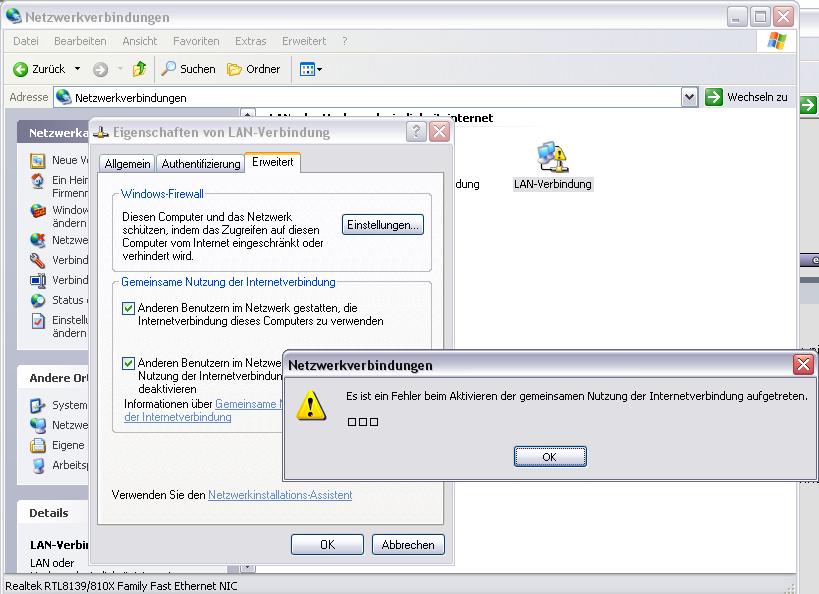This screenshot has width=819, height=594.
Task: Click the Wechseln zu go arrow
Action: pyautogui.click(x=714, y=97)
